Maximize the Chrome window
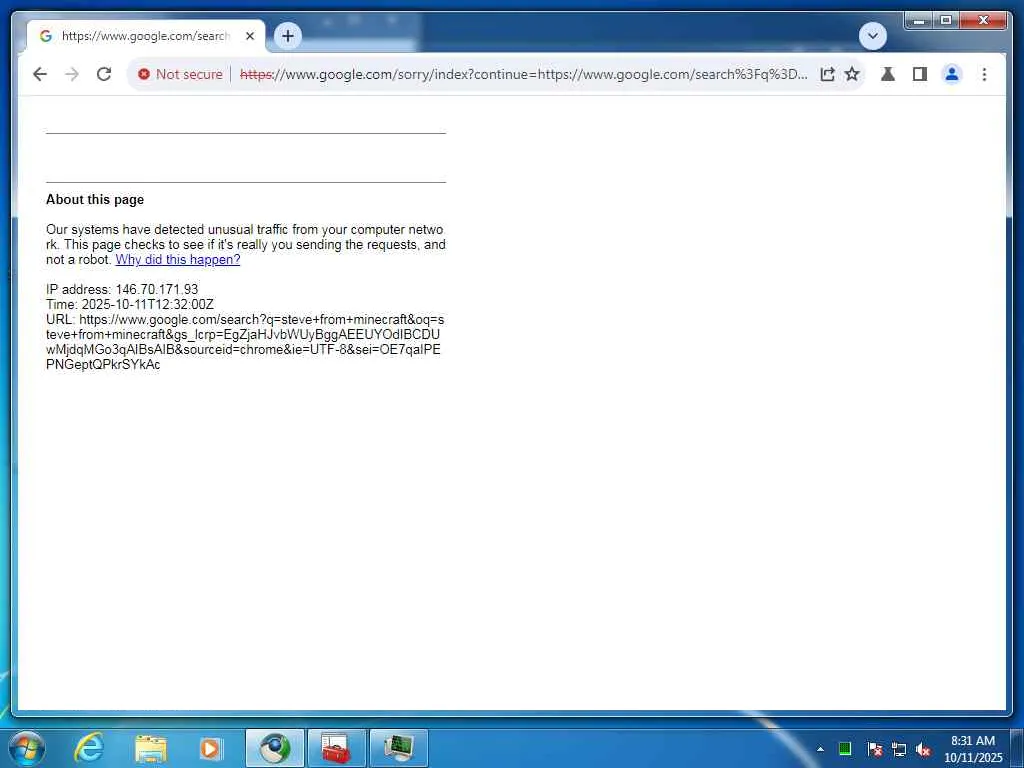1024x768 pixels. pos(946,20)
